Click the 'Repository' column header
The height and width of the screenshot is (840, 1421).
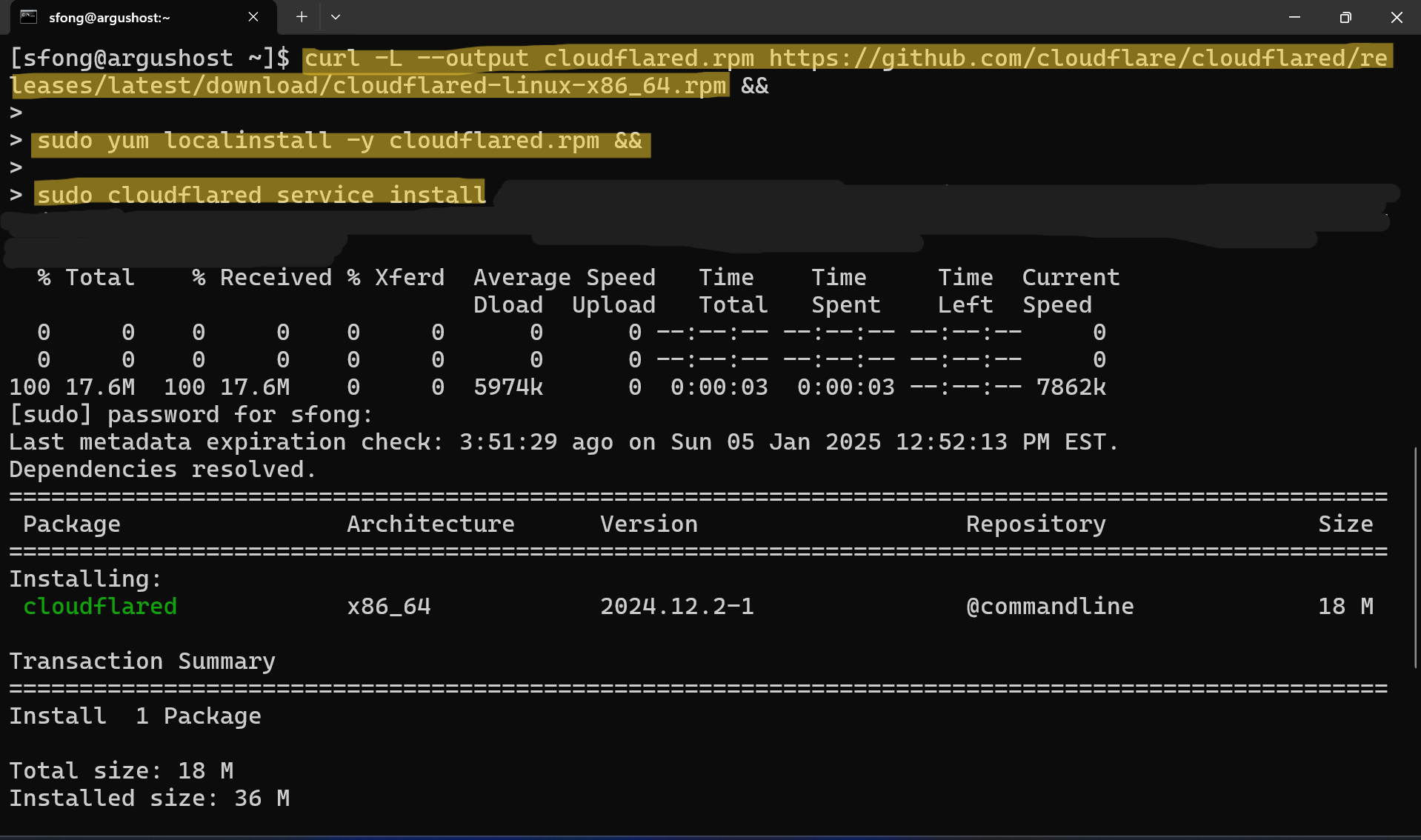tap(1036, 524)
